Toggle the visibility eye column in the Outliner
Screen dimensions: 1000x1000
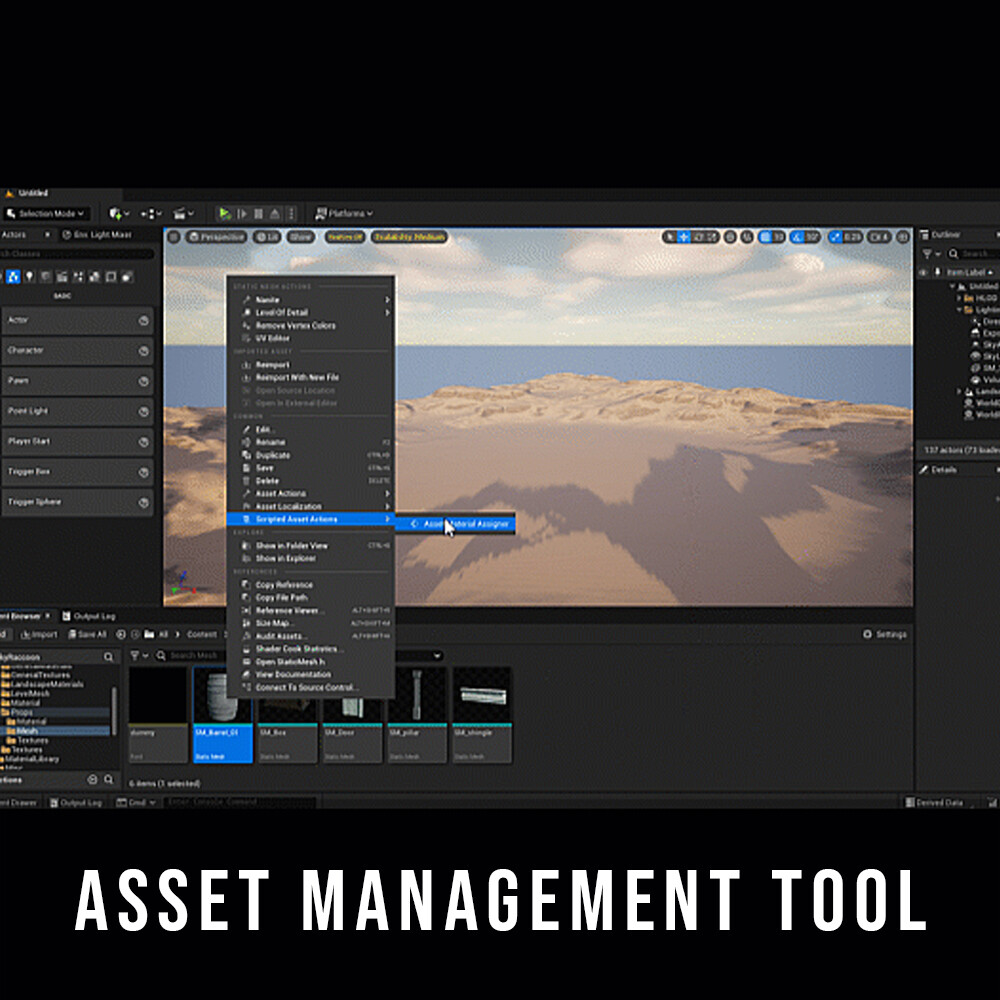click(921, 272)
